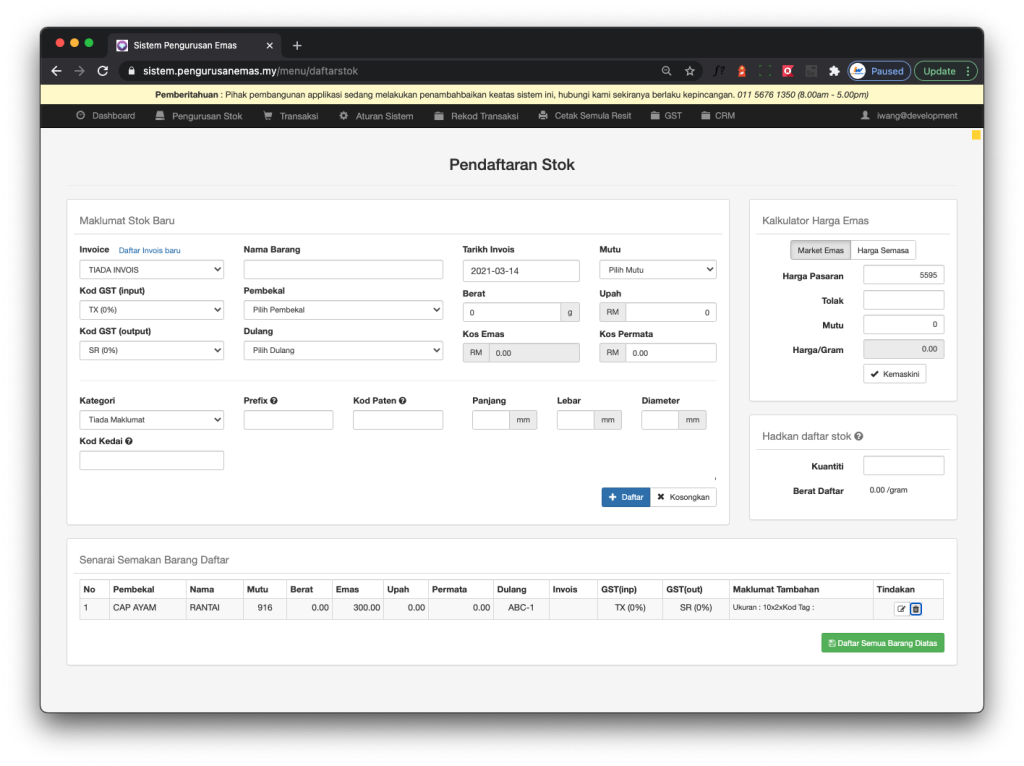Click the Hadkan daftar stok help icon
Screen dimensions: 1024x766
coord(859,436)
